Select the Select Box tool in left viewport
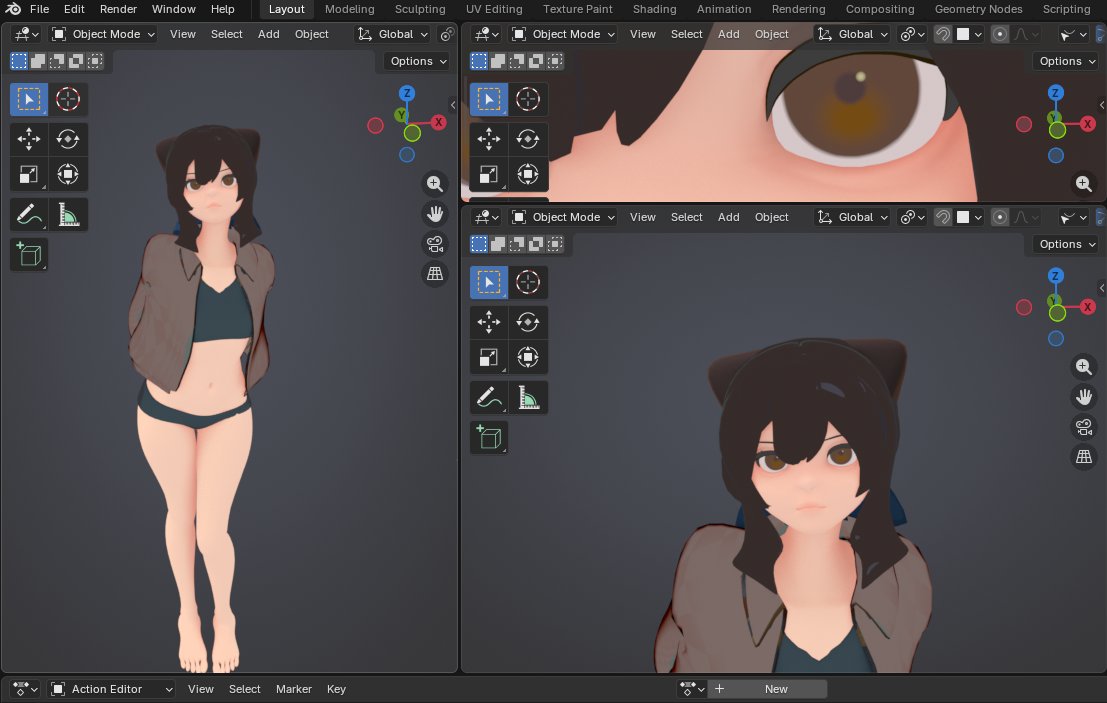 coord(29,100)
